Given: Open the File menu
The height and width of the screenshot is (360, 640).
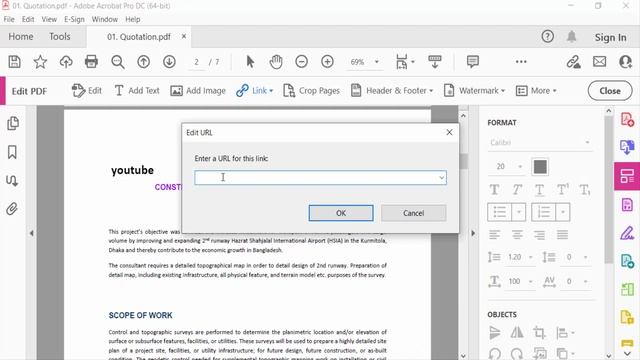Looking at the screenshot, I should pyautogui.click(x=9, y=19).
